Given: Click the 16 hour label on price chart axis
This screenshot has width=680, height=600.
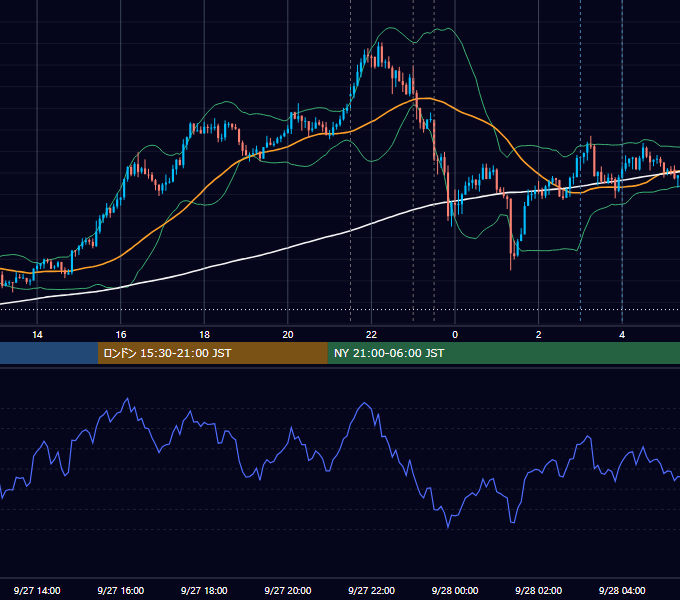Looking at the screenshot, I should coord(121,335).
